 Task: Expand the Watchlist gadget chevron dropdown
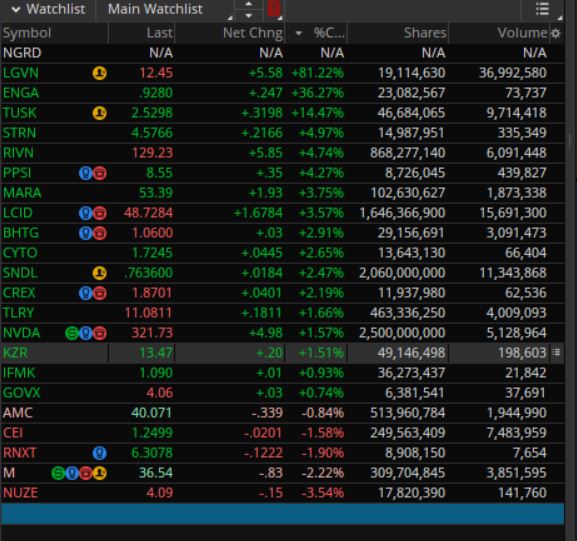click(x=15, y=9)
